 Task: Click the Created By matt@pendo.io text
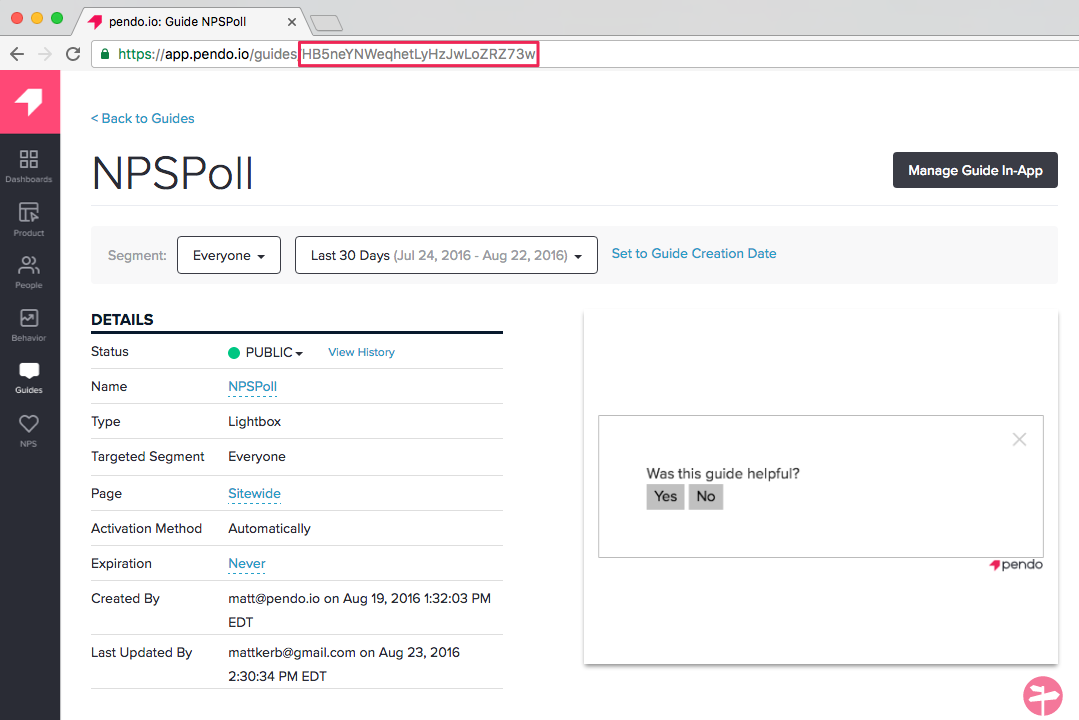click(359, 610)
